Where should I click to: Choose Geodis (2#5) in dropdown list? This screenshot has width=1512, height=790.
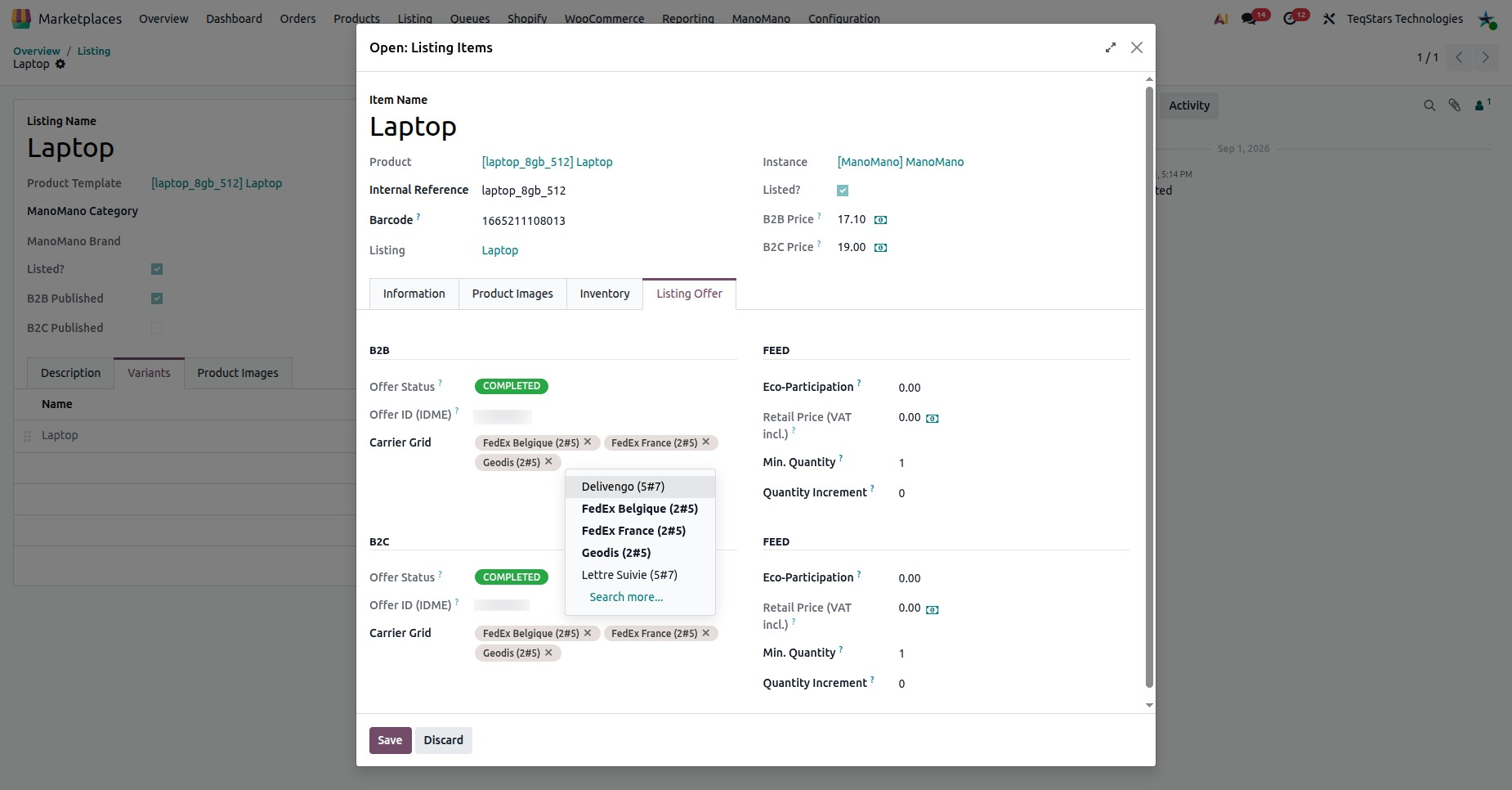[x=640, y=553]
